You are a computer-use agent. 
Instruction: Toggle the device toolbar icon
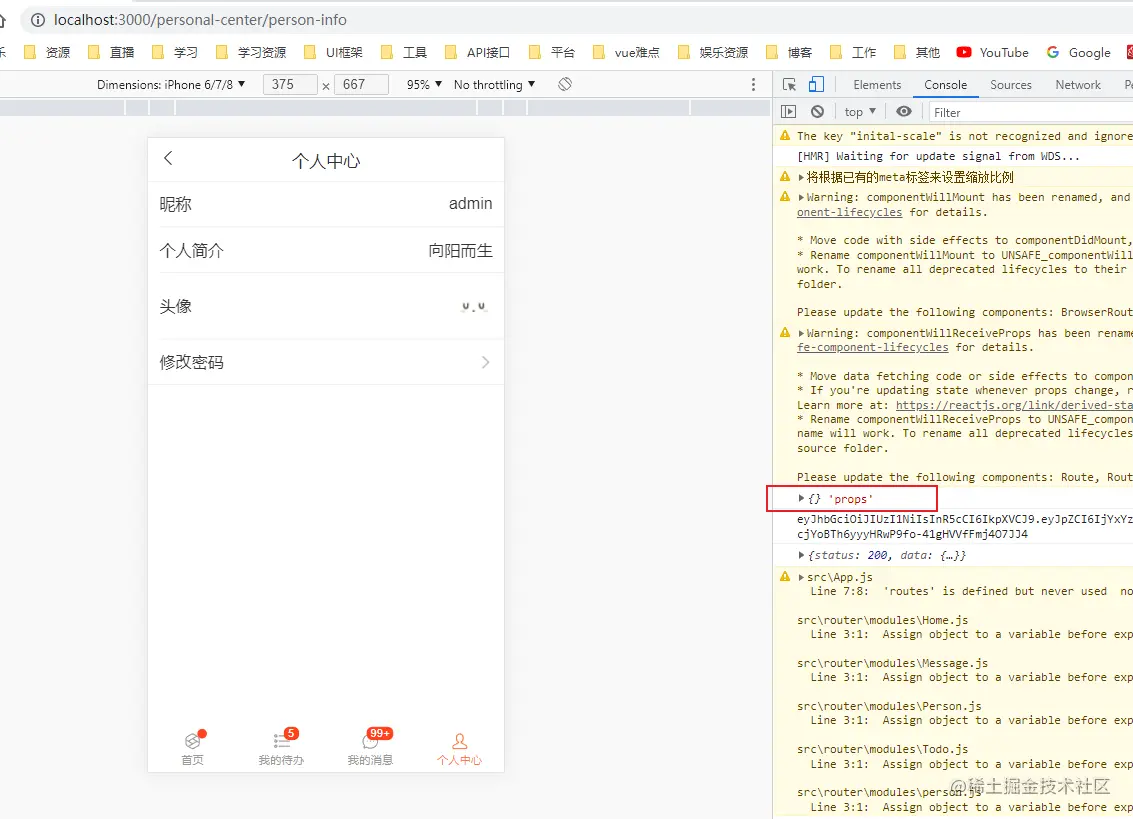(816, 85)
